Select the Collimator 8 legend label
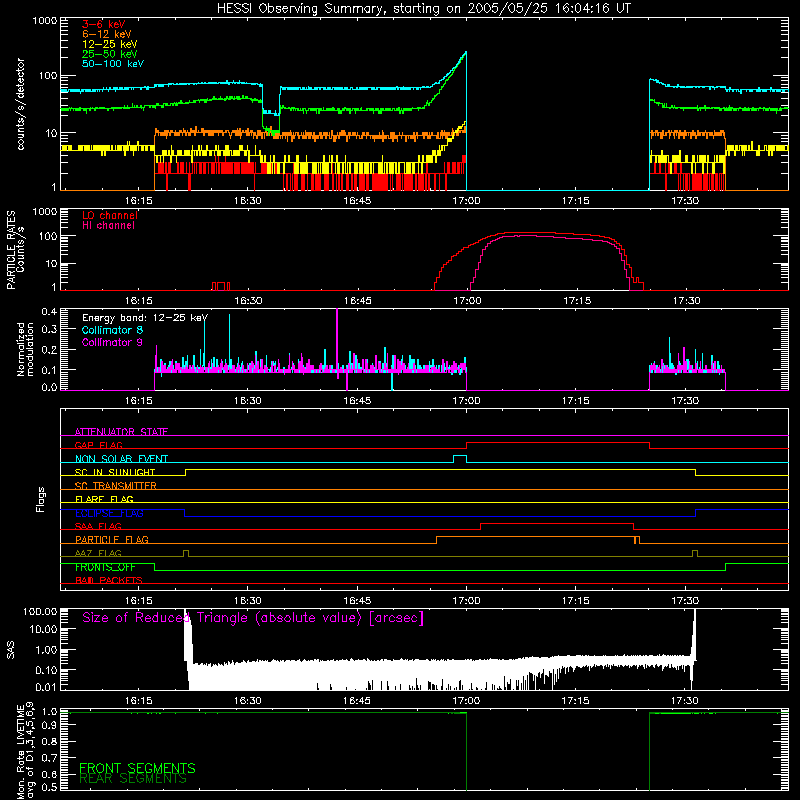The width and height of the screenshot is (800, 800). 112,330
